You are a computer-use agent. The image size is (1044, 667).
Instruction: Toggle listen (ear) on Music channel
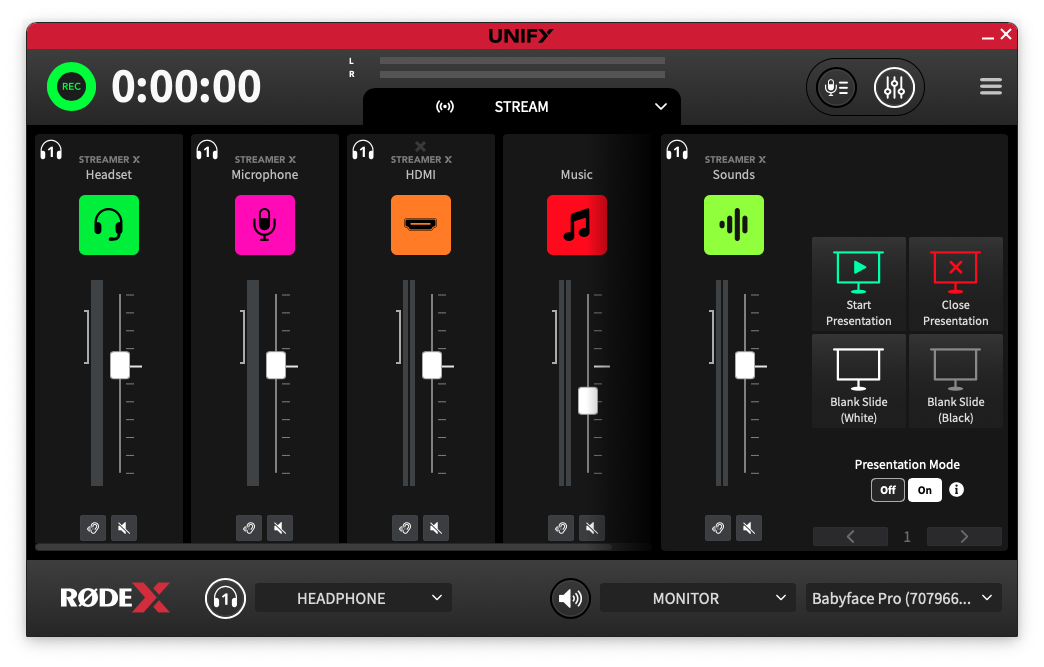[x=561, y=529]
